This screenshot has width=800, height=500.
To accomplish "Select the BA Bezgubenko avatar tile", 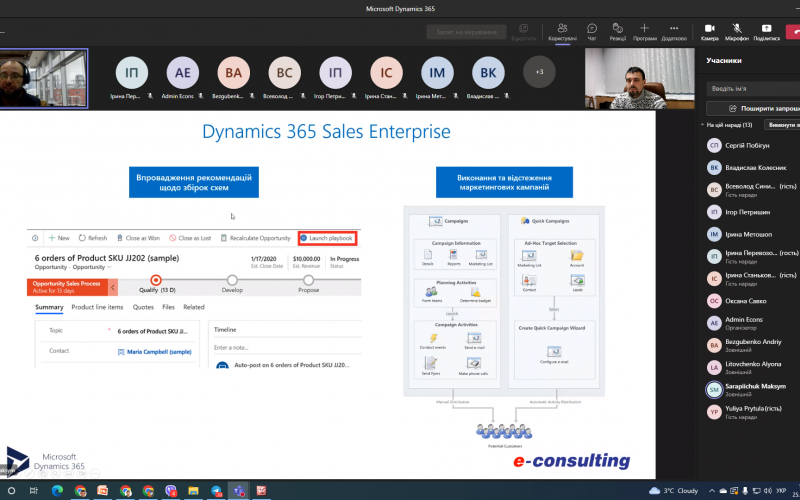I will [234, 72].
